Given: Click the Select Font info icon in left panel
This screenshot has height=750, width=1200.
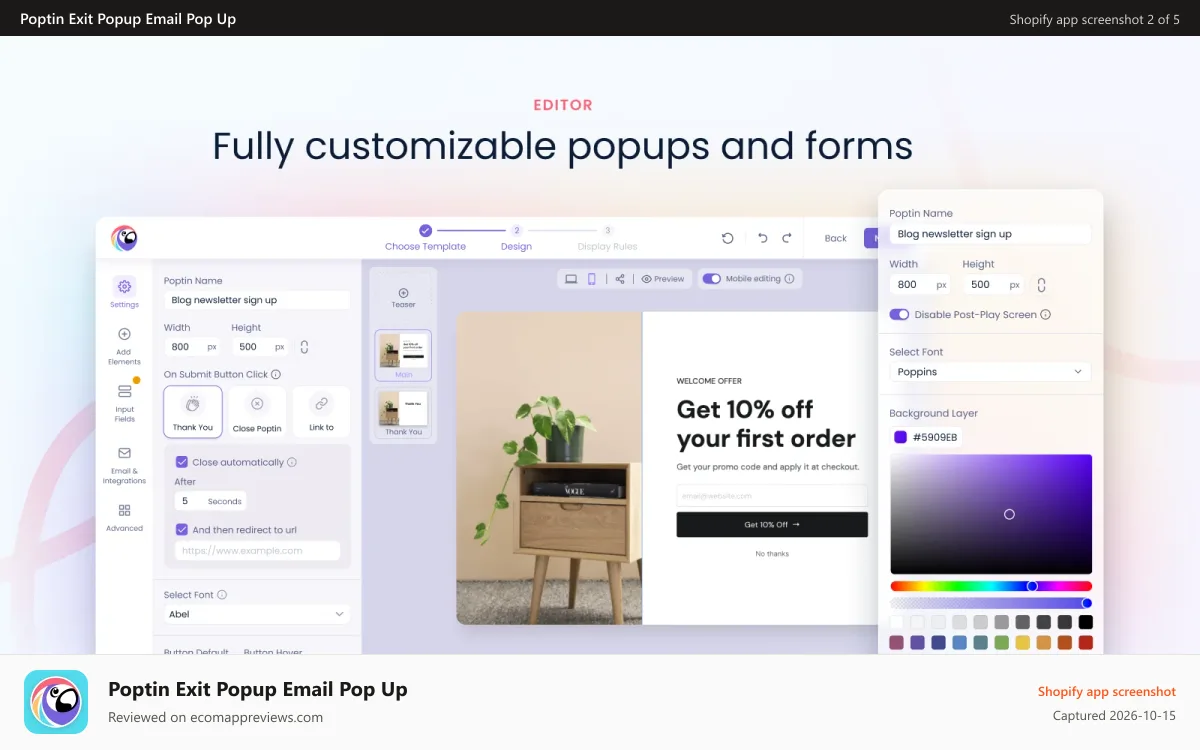Looking at the screenshot, I should pyautogui.click(x=222, y=594).
